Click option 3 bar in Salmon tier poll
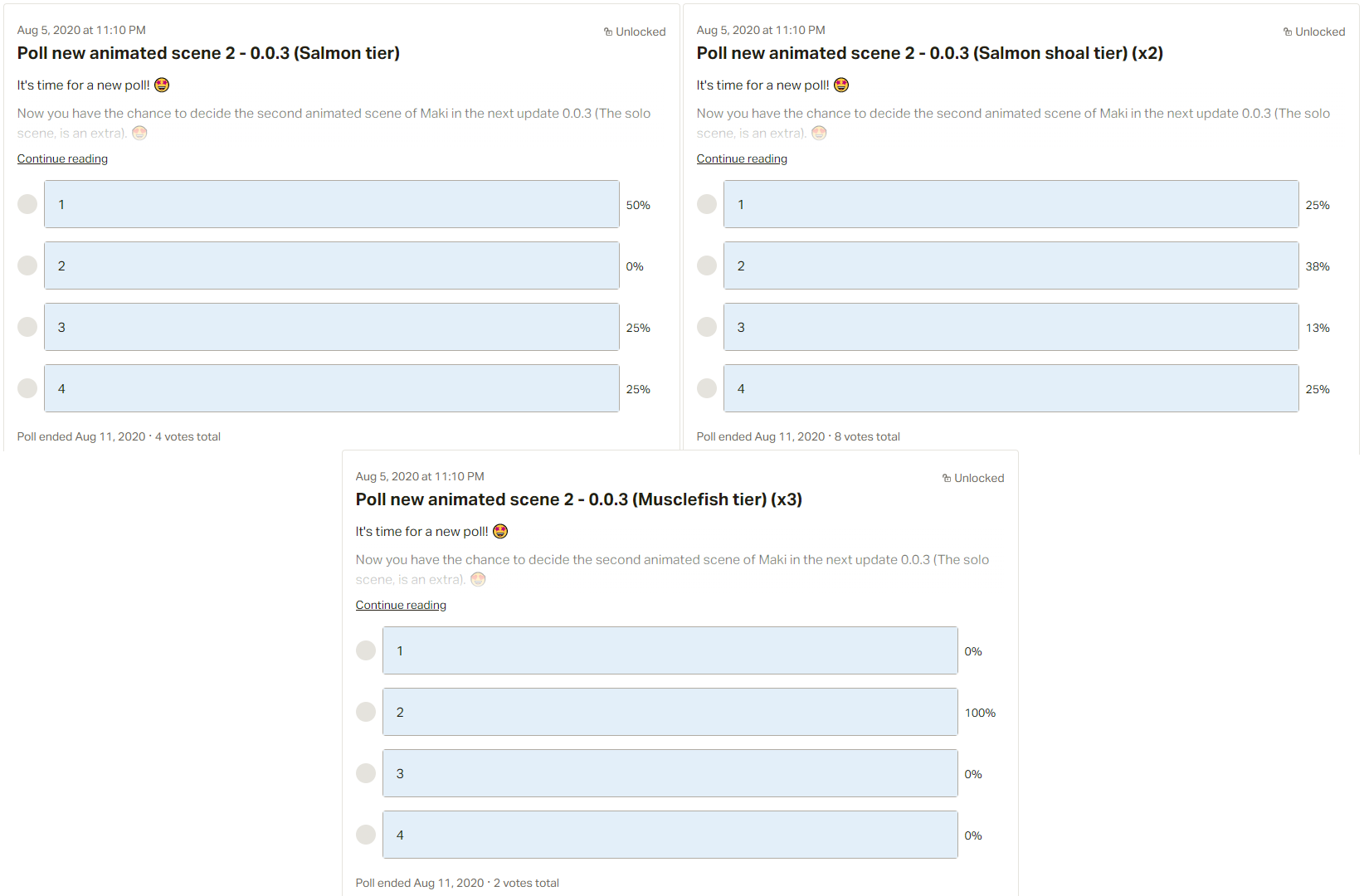The image size is (1364, 896). 332,327
